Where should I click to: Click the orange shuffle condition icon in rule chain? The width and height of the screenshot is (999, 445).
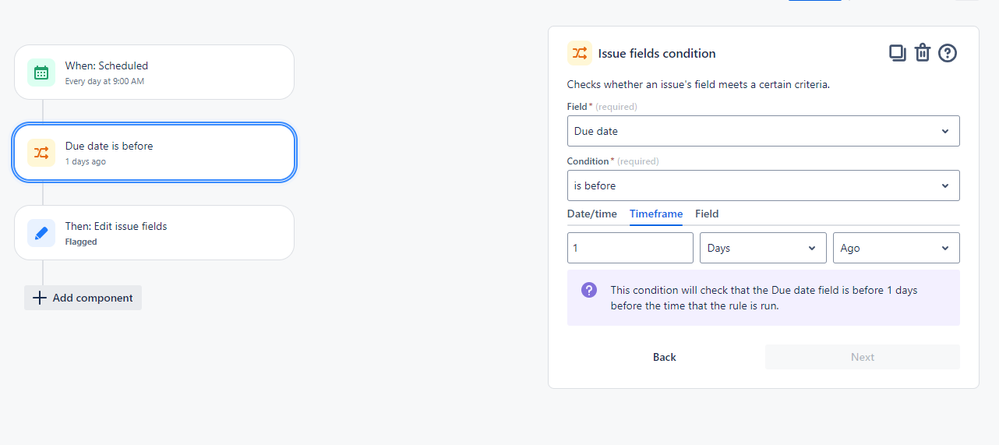pos(41,152)
